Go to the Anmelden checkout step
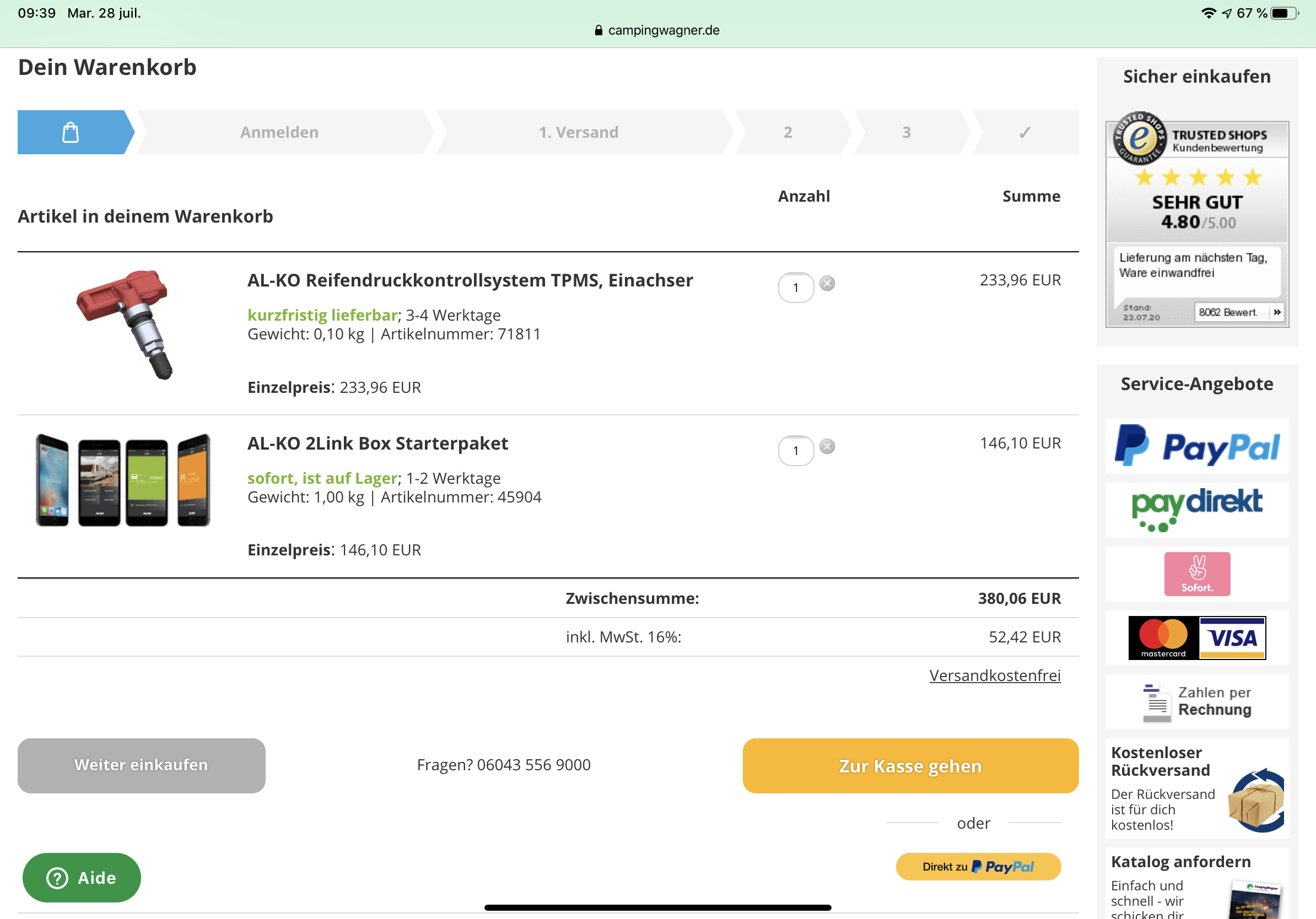1316x919 pixels. pos(279,132)
